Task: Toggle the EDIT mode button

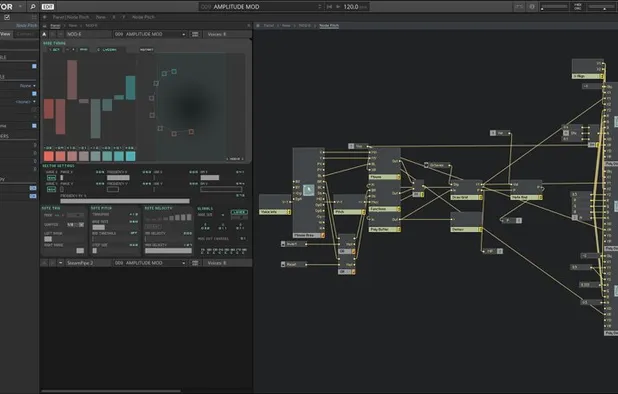Action: [x=48, y=7]
